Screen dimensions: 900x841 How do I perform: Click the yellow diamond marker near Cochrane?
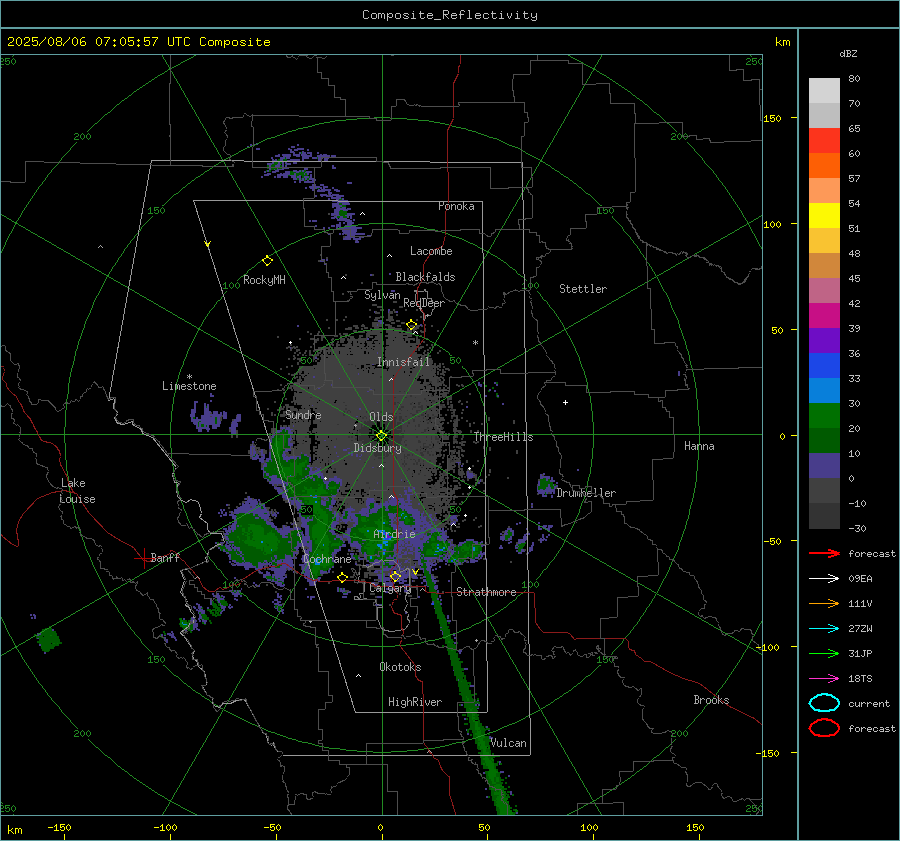click(x=343, y=577)
